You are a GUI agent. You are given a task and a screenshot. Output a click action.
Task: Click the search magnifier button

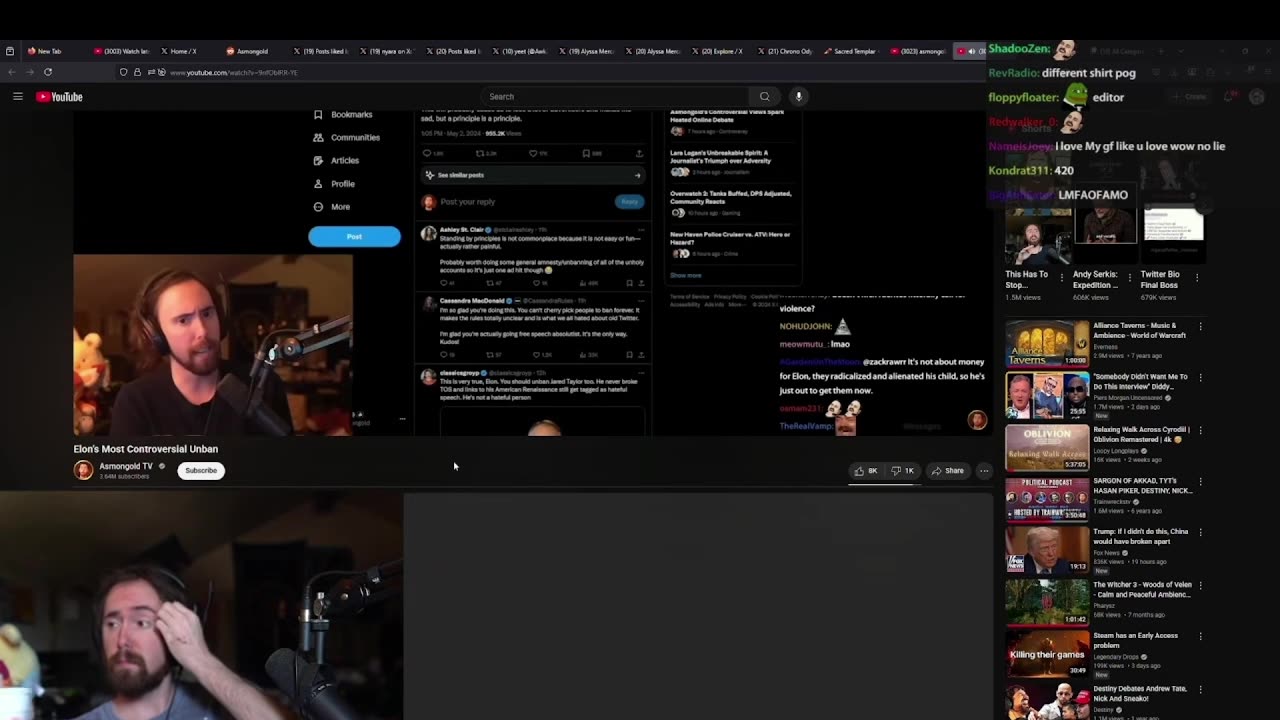[765, 97]
